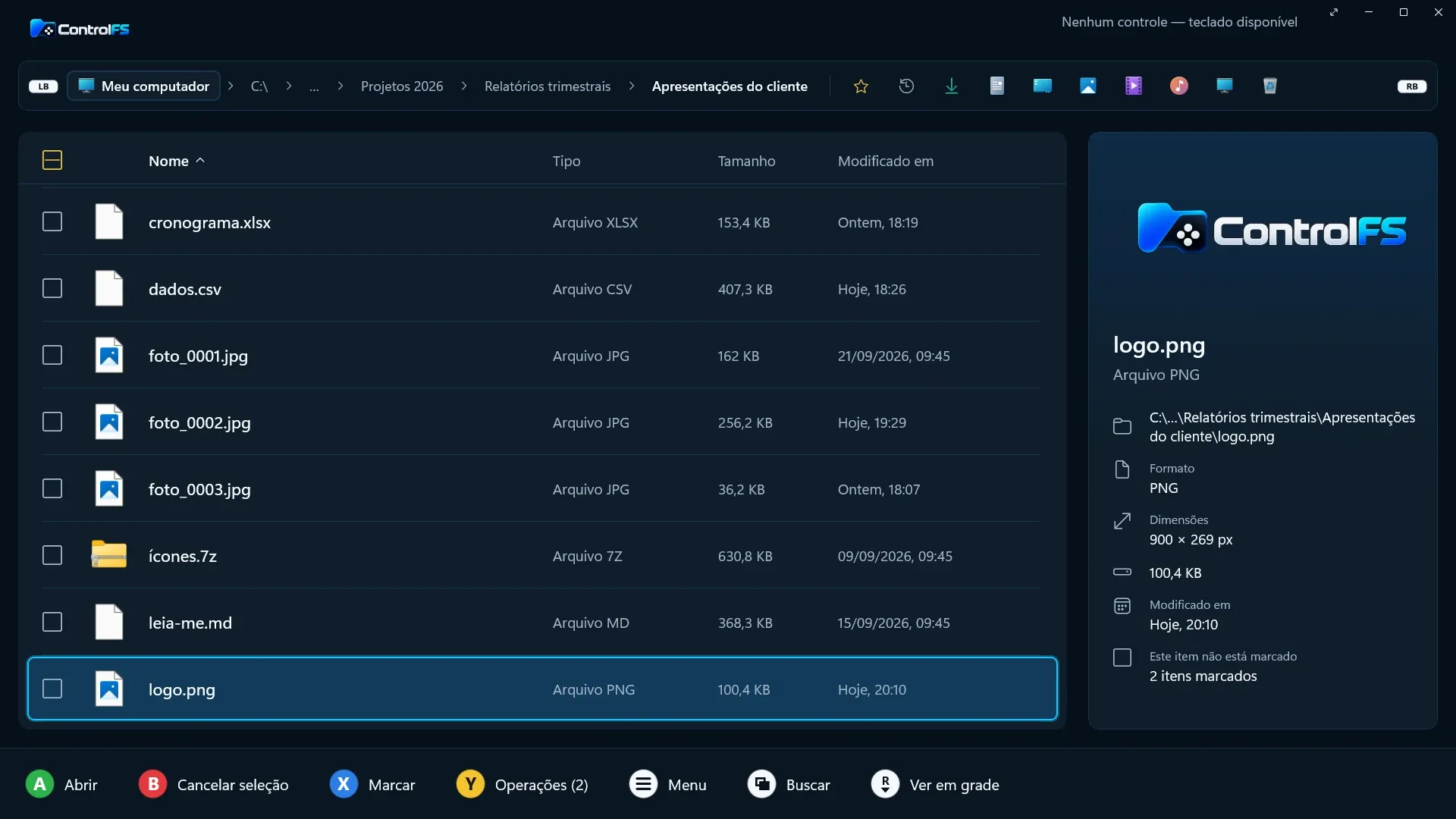Tick the checkbox for dados.csv
Screen dimensions: 1456x819
click(52, 288)
